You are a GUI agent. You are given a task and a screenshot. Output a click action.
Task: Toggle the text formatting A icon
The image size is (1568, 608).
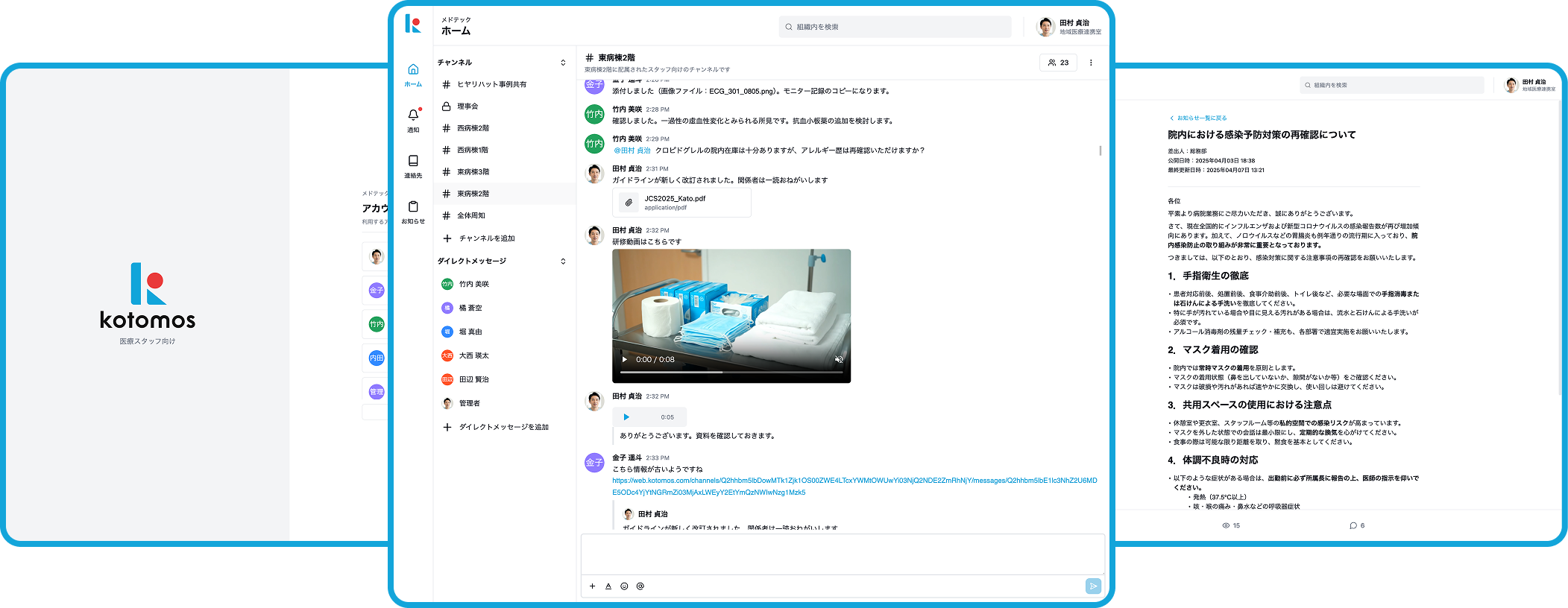(x=608, y=586)
